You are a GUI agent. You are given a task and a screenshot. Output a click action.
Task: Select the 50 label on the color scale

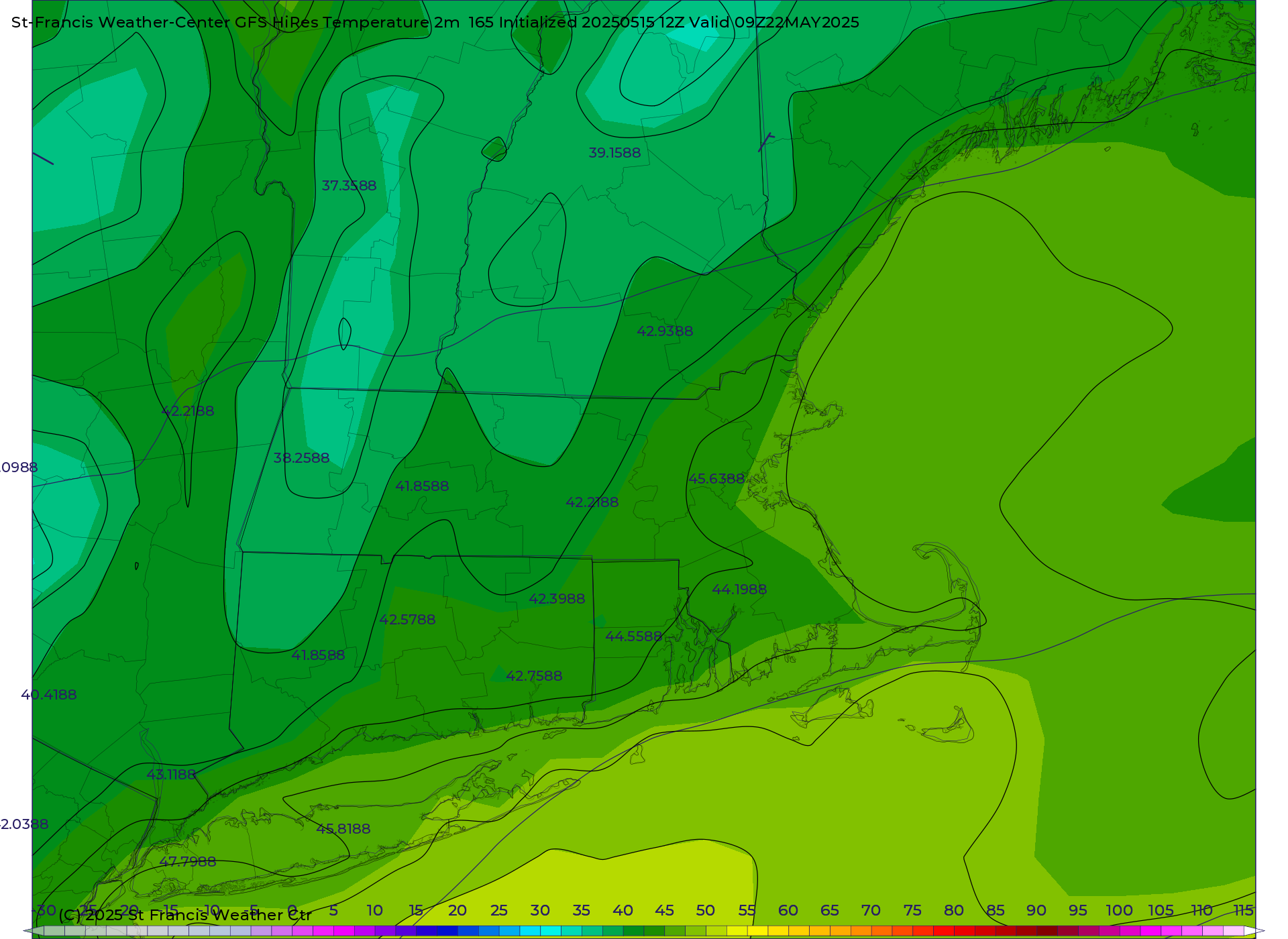pos(706,911)
